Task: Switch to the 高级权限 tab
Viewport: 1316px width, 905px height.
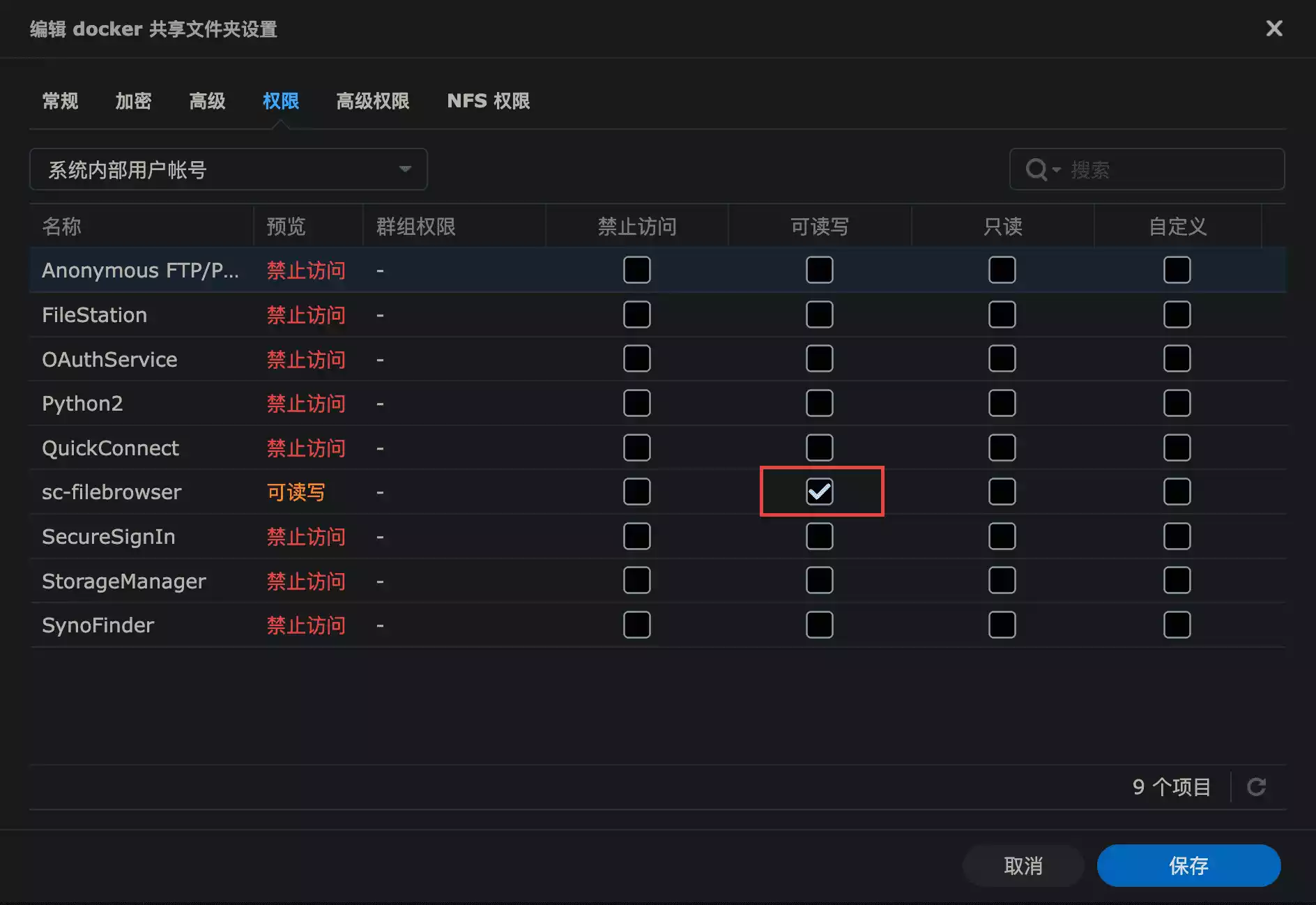Action: 372,101
